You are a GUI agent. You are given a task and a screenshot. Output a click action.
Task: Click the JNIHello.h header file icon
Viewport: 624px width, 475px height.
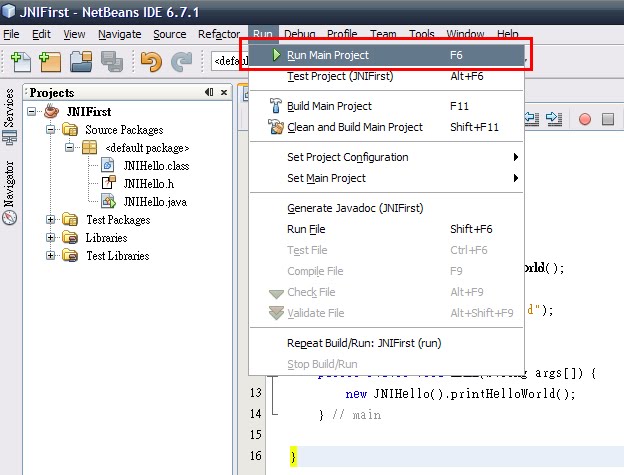coord(108,183)
